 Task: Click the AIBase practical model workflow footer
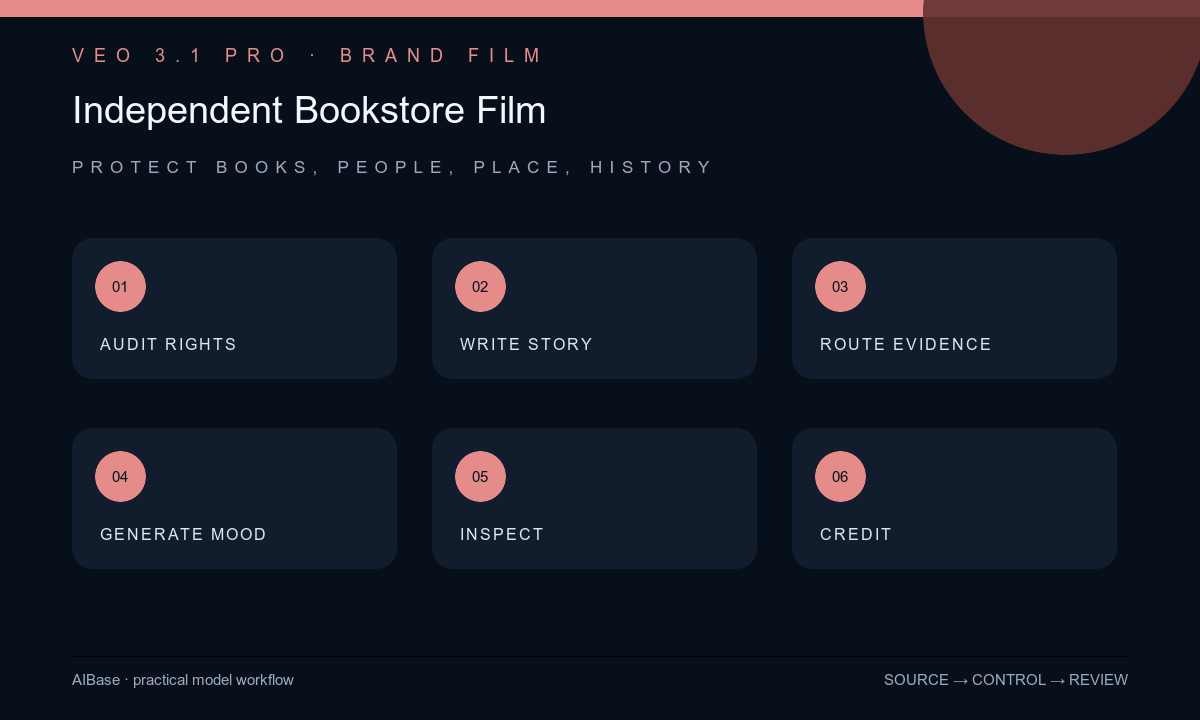pyautogui.click(x=183, y=680)
